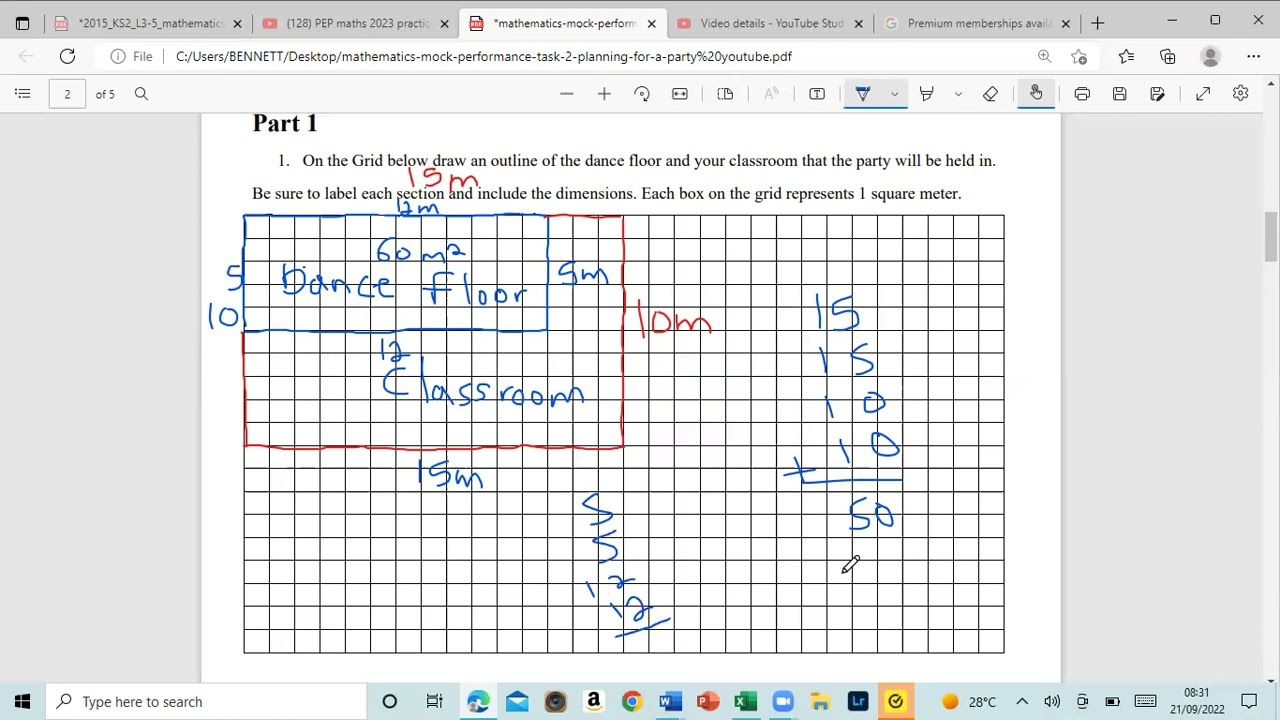Select the Add text tool

[x=817, y=94]
